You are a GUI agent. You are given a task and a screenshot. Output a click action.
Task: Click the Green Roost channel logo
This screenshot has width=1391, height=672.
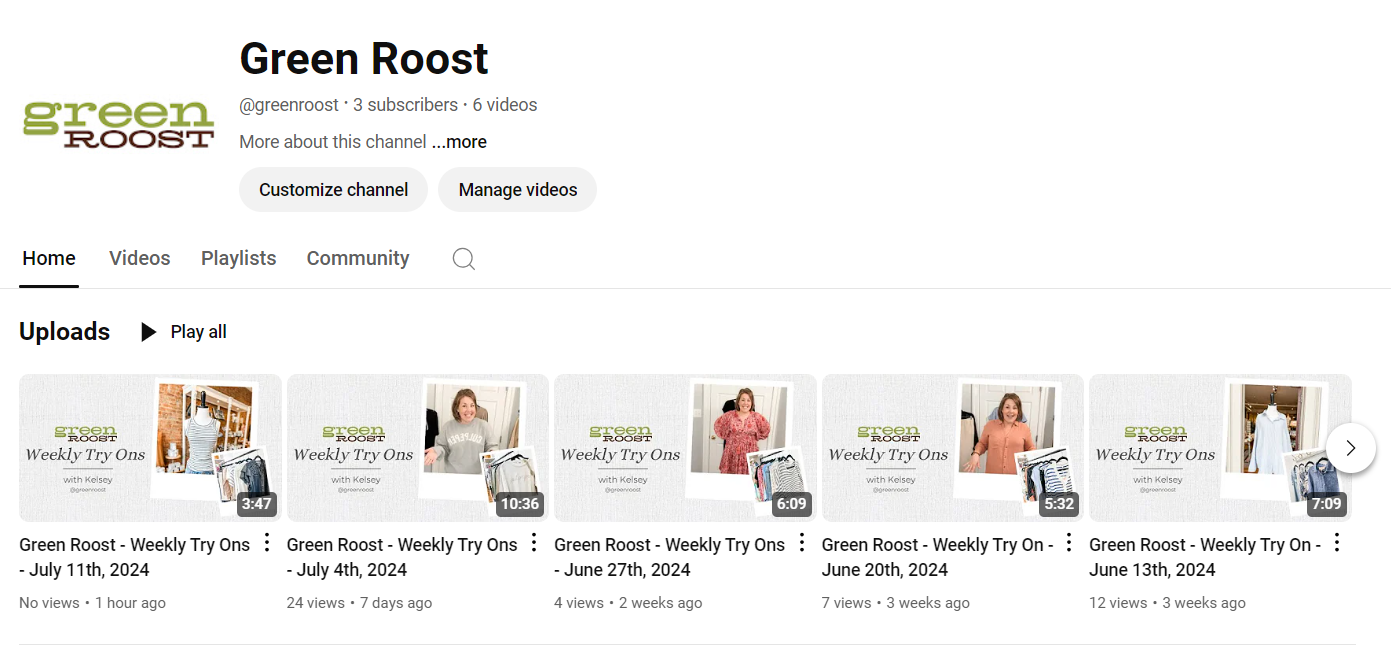pyautogui.click(x=119, y=123)
